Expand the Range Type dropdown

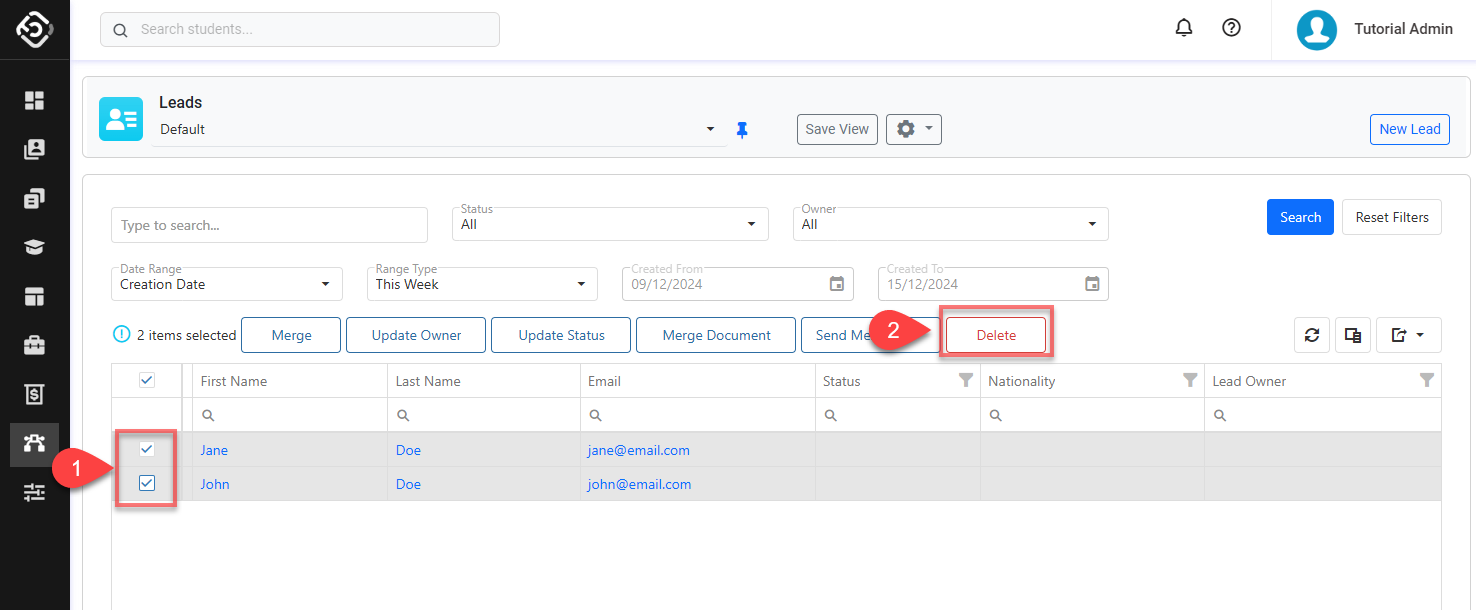(x=482, y=284)
